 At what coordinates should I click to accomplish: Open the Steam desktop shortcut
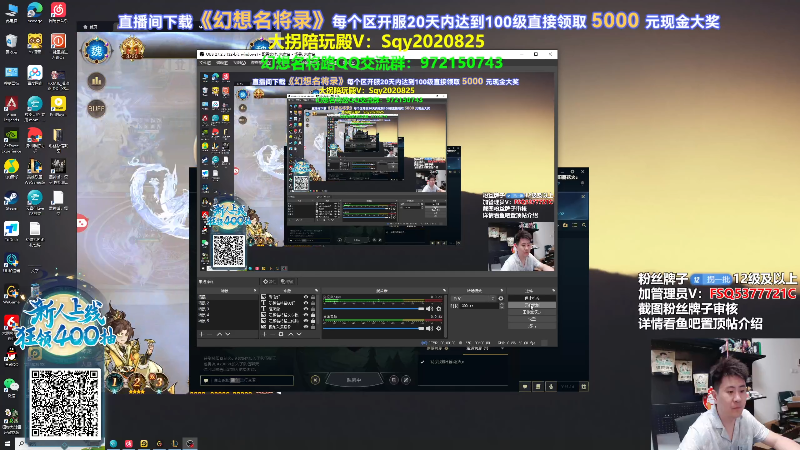[11, 202]
